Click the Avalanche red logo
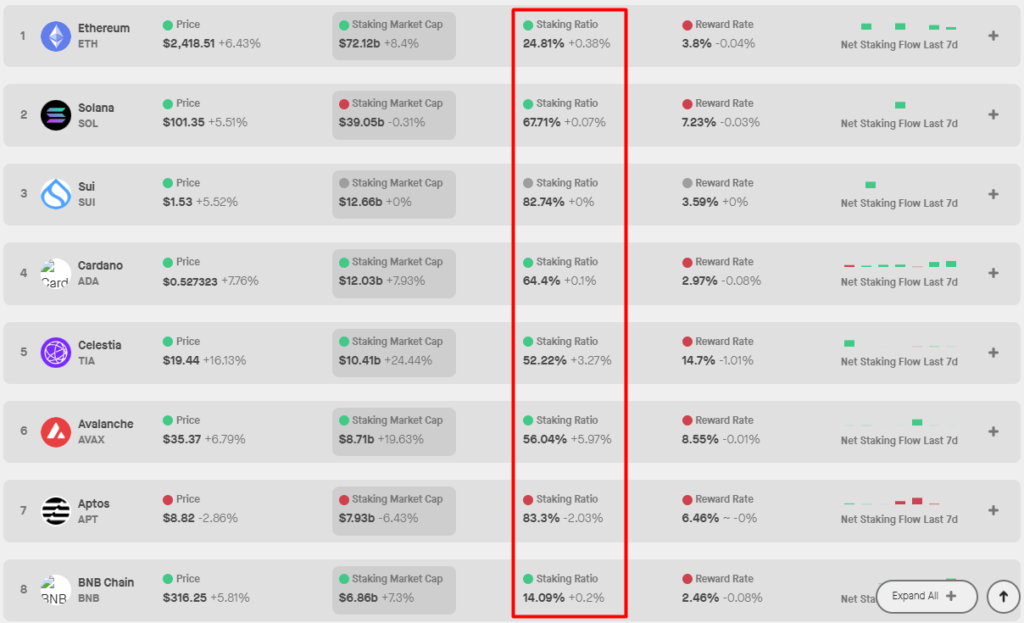 click(x=56, y=432)
